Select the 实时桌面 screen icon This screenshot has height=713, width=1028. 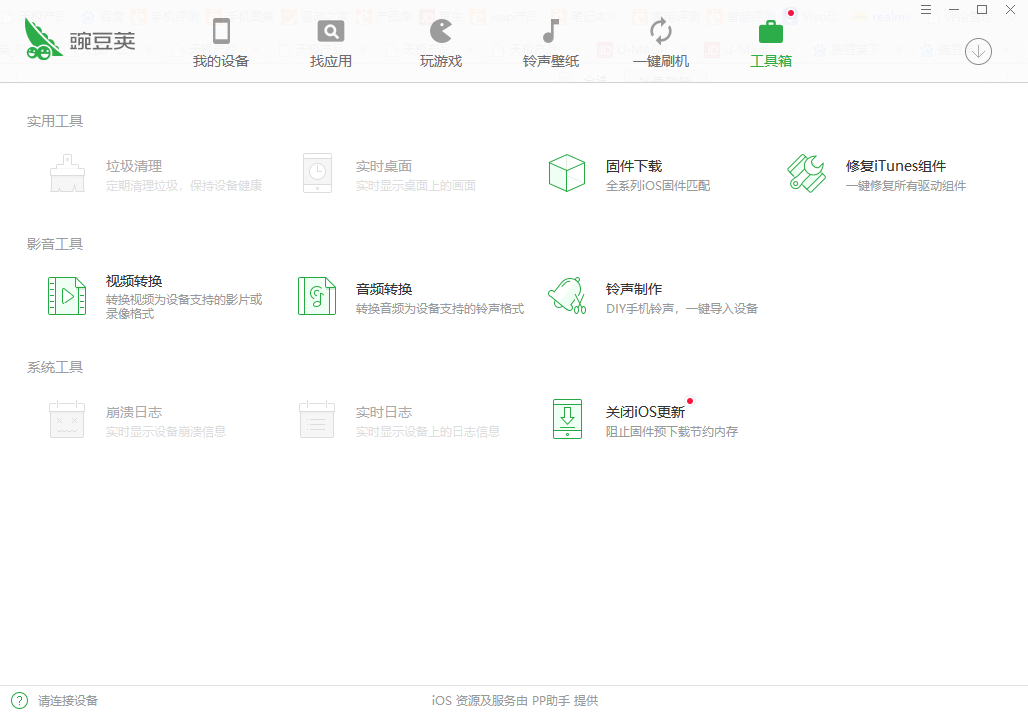click(x=317, y=173)
